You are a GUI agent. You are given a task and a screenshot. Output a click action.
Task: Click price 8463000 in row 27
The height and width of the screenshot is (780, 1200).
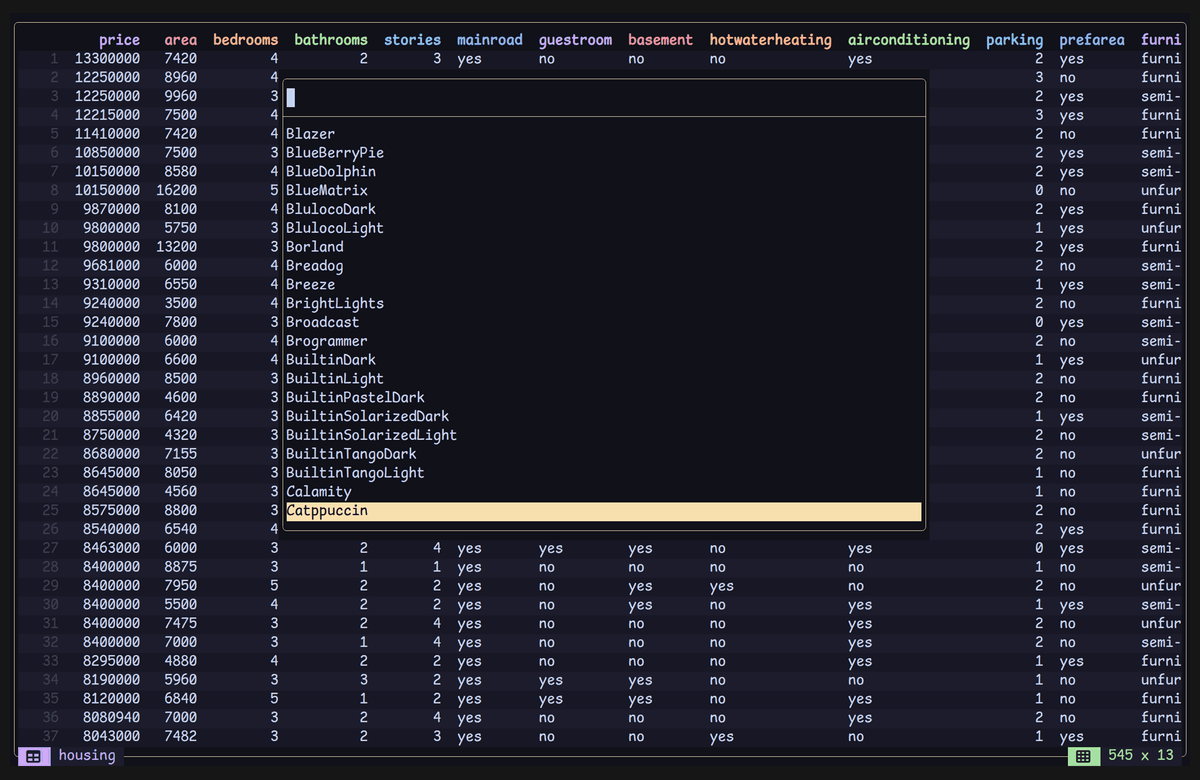[111, 548]
